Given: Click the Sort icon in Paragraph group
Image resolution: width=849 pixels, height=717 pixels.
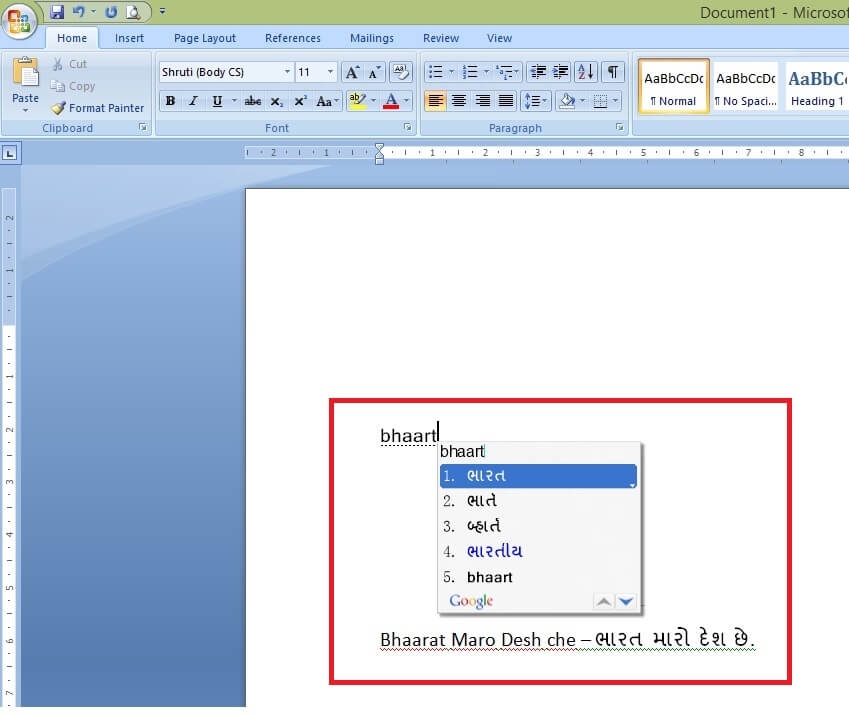Looking at the screenshot, I should (586, 72).
